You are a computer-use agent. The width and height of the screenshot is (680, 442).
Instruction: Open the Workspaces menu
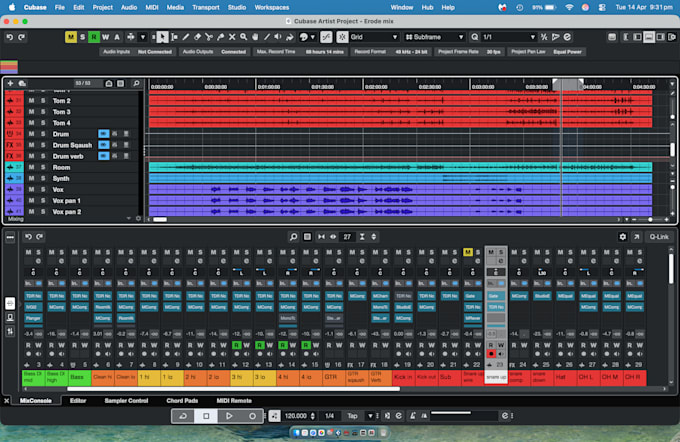pos(271,7)
